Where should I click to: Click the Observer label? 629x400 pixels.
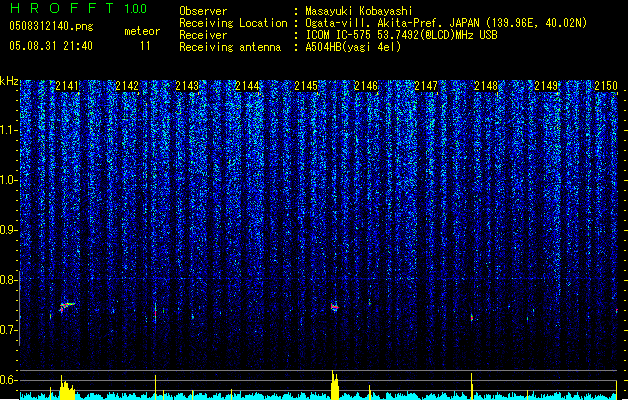pyautogui.click(x=203, y=11)
